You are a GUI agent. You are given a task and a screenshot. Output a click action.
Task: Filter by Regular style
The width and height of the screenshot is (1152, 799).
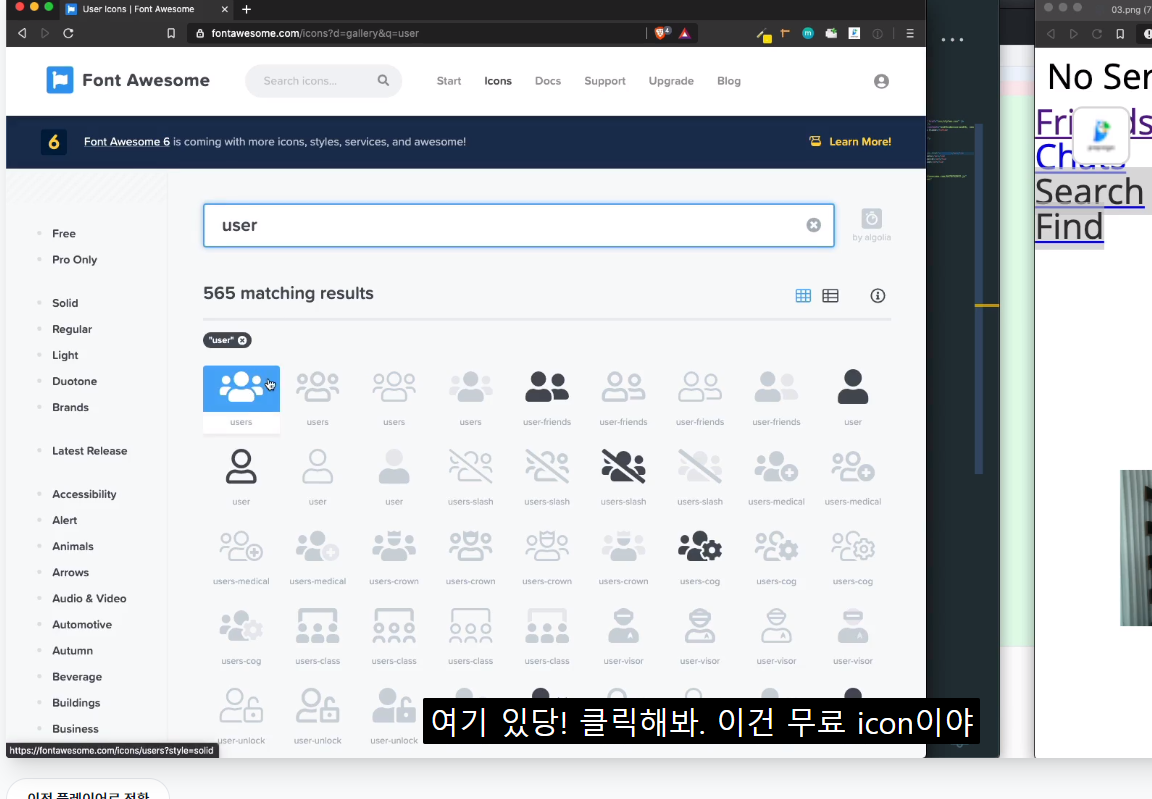72,329
